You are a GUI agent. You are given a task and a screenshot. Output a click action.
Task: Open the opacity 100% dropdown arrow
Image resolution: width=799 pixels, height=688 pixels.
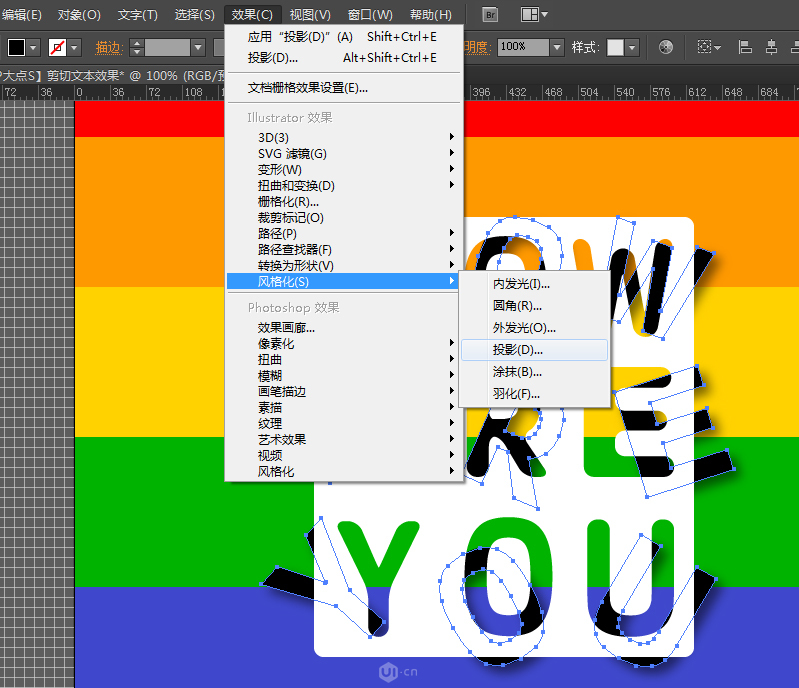tap(556, 47)
